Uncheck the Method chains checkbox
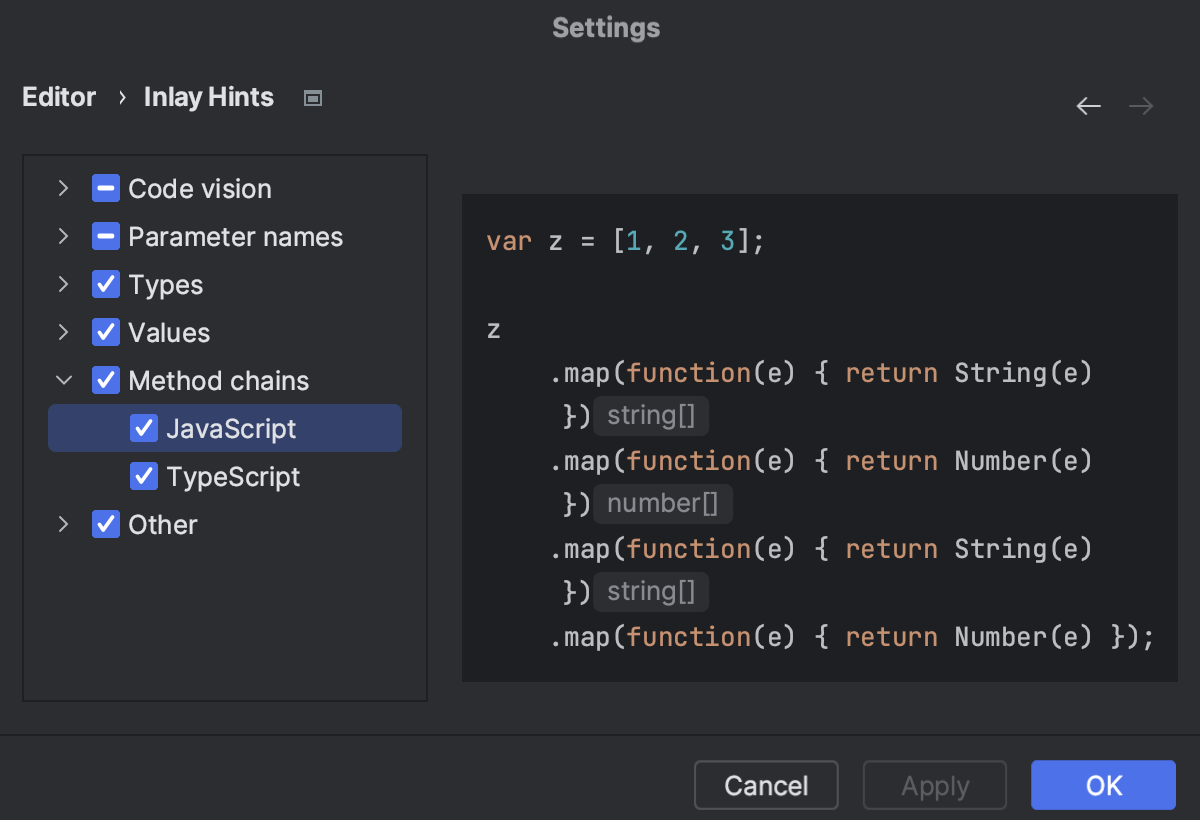Image resolution: width=1200 pixels, height=820 pixels. pos(105,380)
